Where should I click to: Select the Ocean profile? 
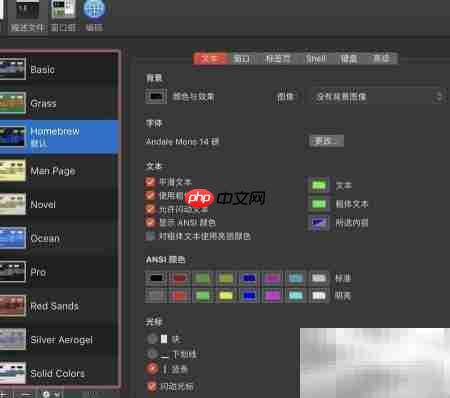(x=59, y=238)
